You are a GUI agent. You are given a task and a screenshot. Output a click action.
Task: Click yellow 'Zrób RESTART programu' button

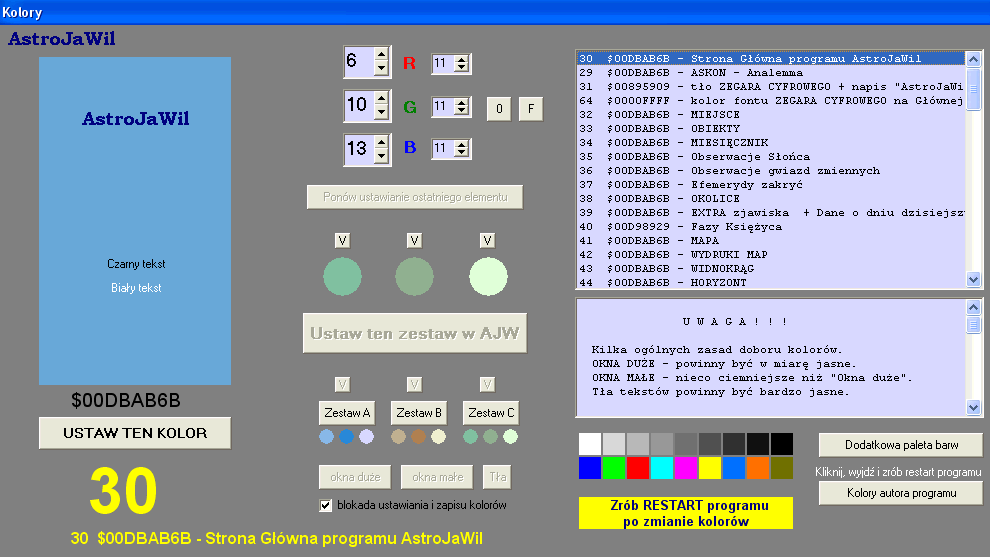(686, 513)
